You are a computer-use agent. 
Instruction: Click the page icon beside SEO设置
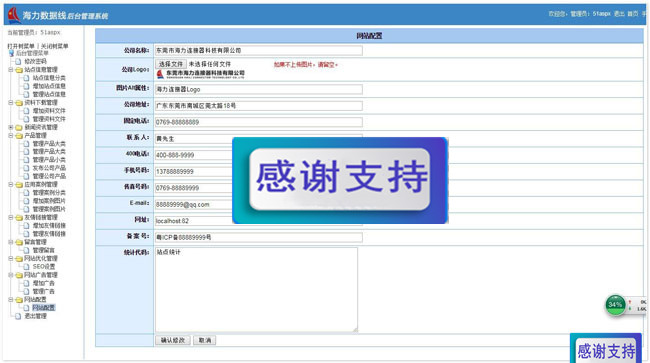coord(27,267)
